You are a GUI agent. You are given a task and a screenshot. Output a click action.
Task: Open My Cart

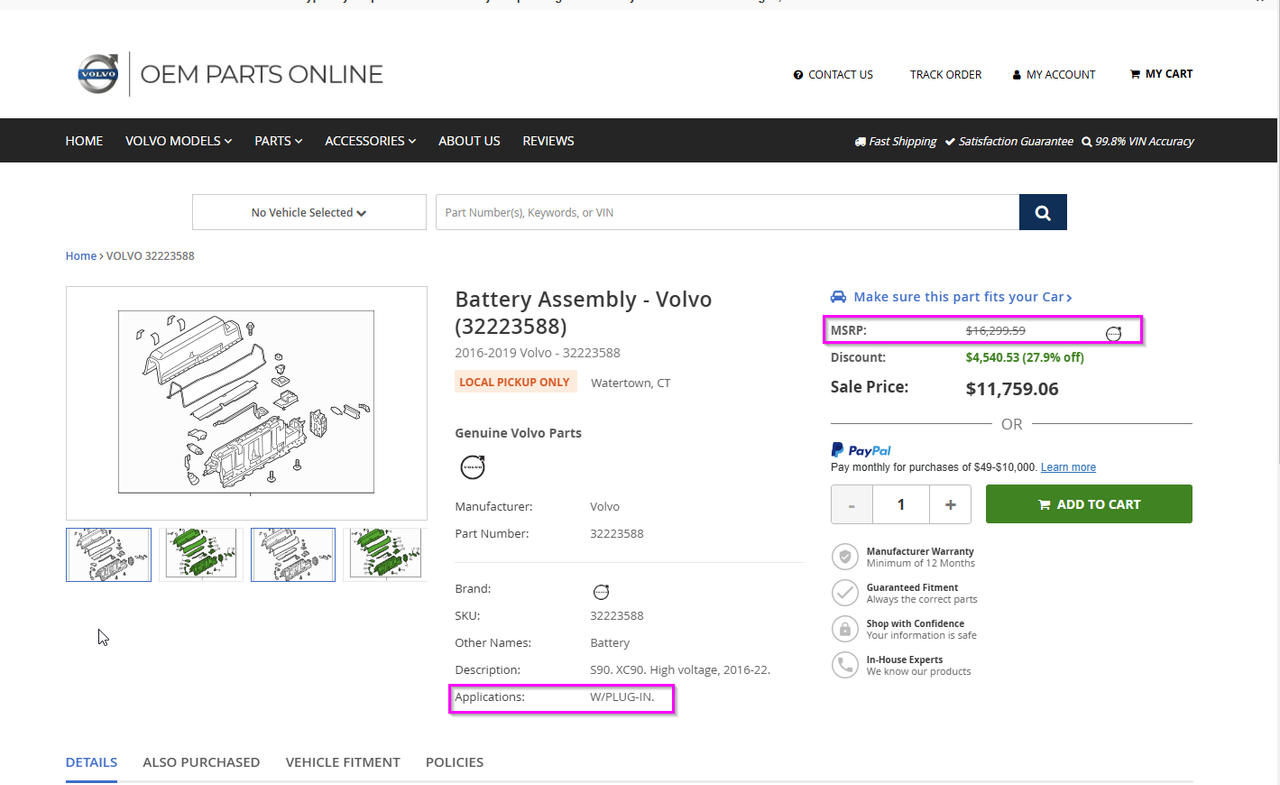click(x=1161, y=74)
